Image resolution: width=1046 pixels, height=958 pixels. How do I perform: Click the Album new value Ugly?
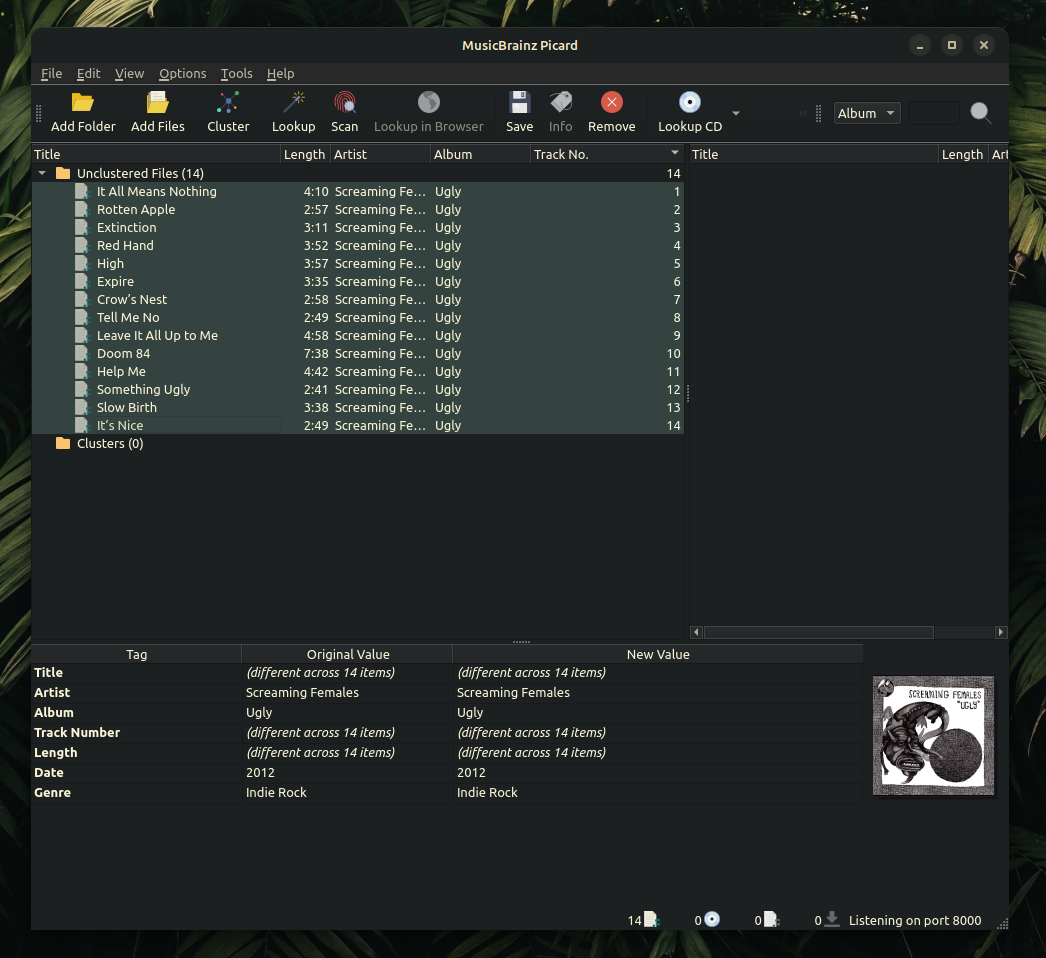coord(470,712)
